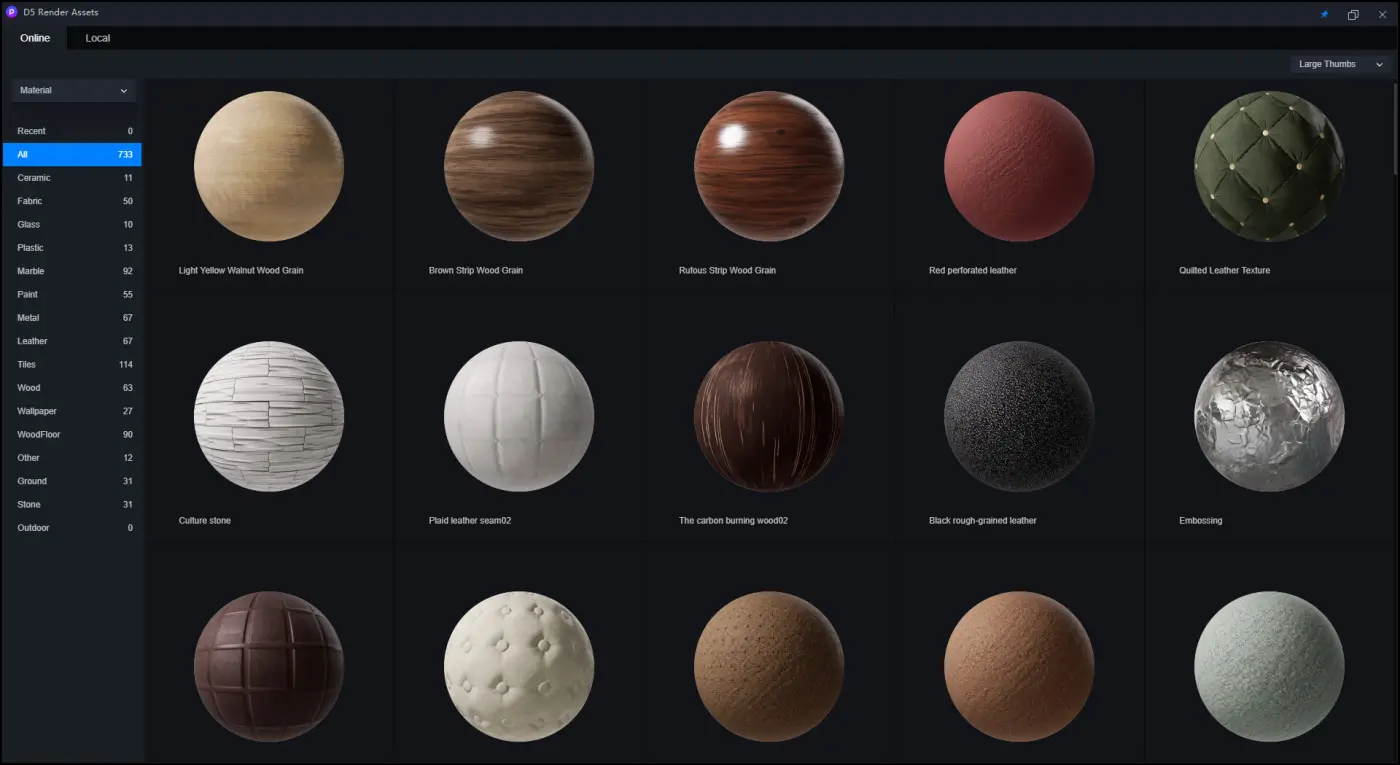Choose the Plastic category
The height and width of the screenshot is (765, 1400).
72,248
